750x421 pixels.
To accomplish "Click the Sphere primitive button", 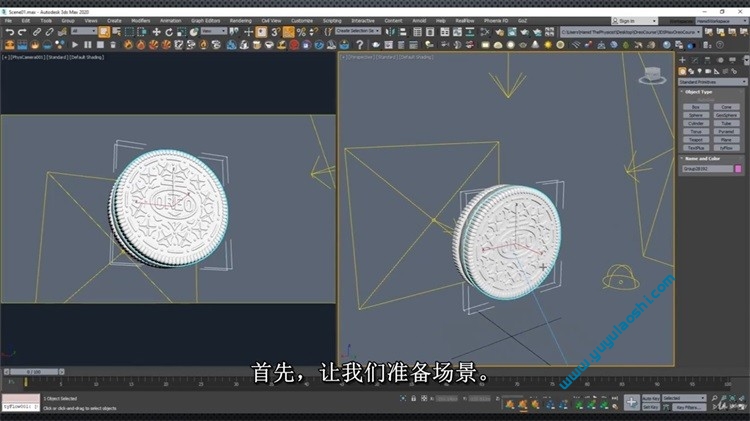I will coord(696,115).
